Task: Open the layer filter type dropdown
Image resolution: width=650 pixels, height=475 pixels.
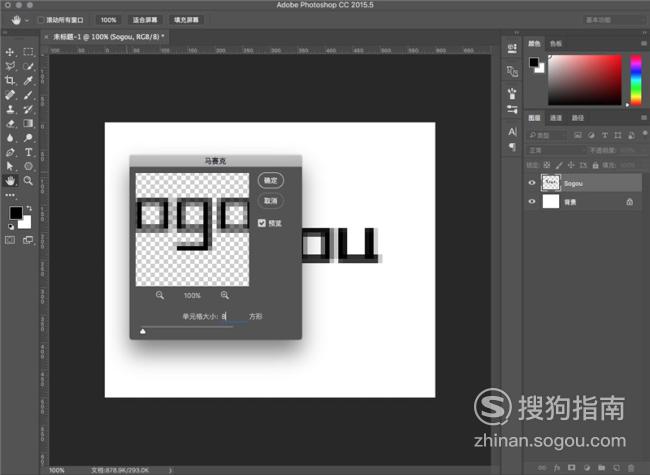Action: tap(547, 135)
